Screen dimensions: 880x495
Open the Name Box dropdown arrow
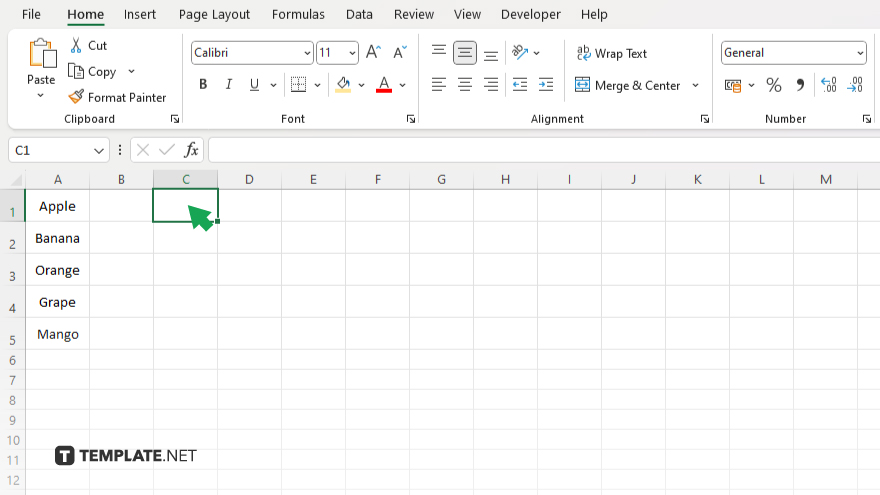99,150
